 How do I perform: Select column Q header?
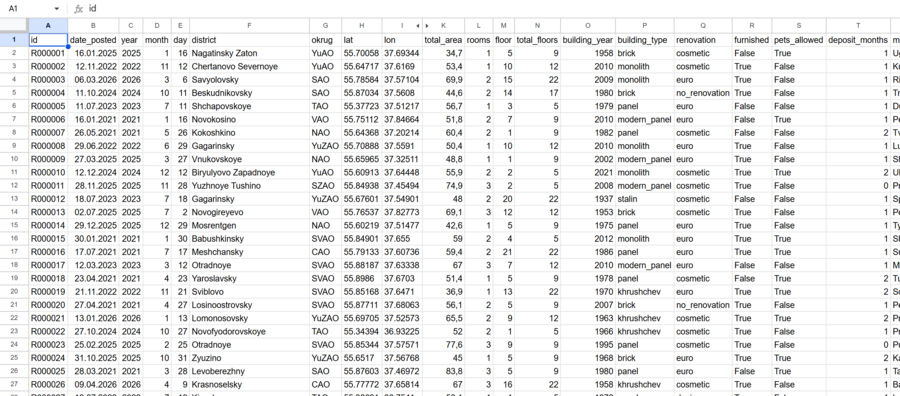[x=703, y=25]
